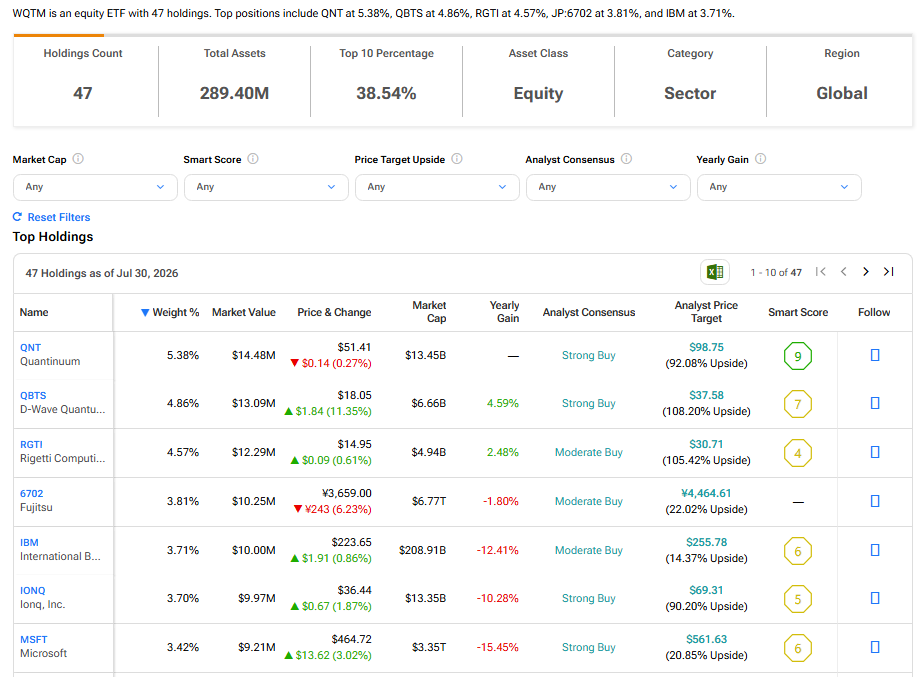
Task: Jump to last page of holdings
Action: (889, 272)
